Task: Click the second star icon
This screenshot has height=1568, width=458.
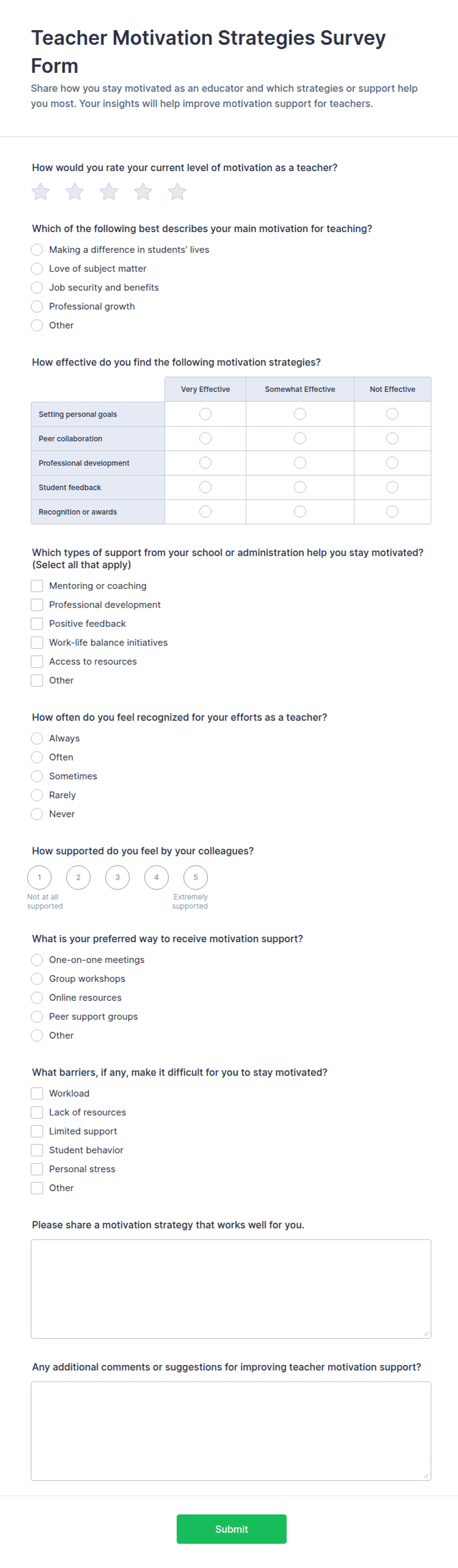Action: tap(75, 192)
